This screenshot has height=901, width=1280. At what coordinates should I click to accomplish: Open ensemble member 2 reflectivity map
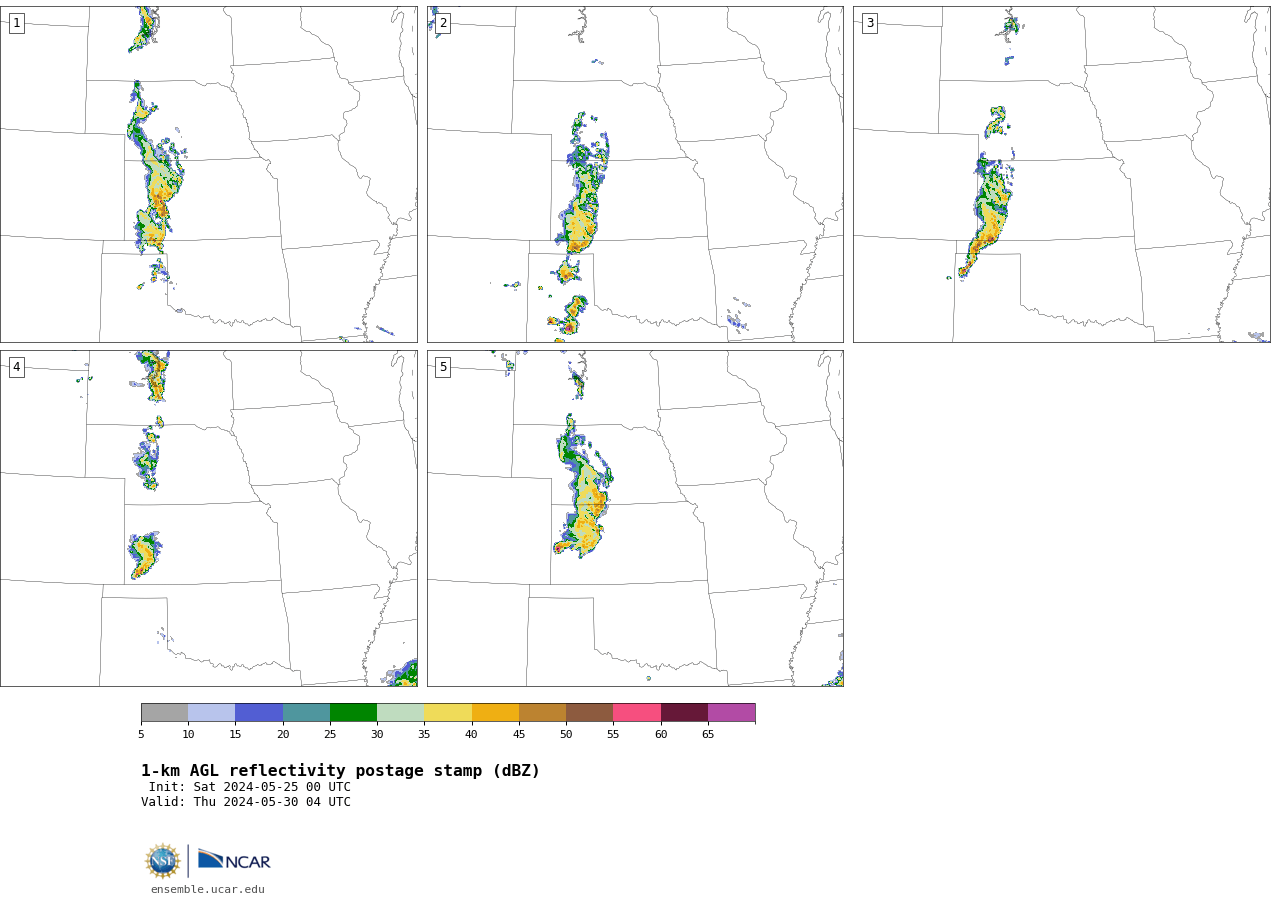tap(635, 175)
